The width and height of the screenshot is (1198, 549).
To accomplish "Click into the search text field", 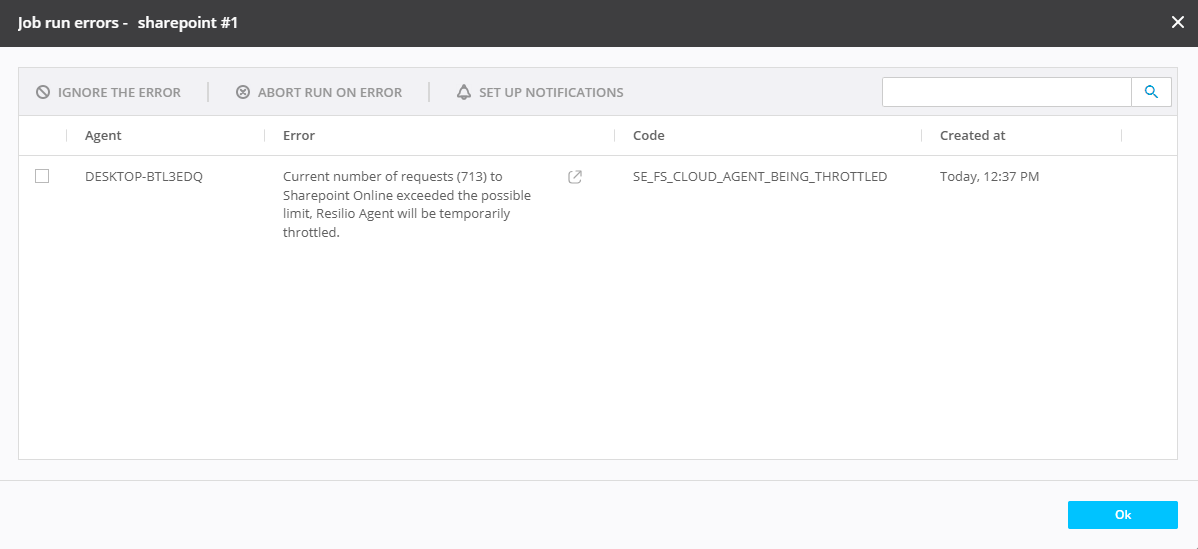I will pyautogui.click(x=1006, y=92).
